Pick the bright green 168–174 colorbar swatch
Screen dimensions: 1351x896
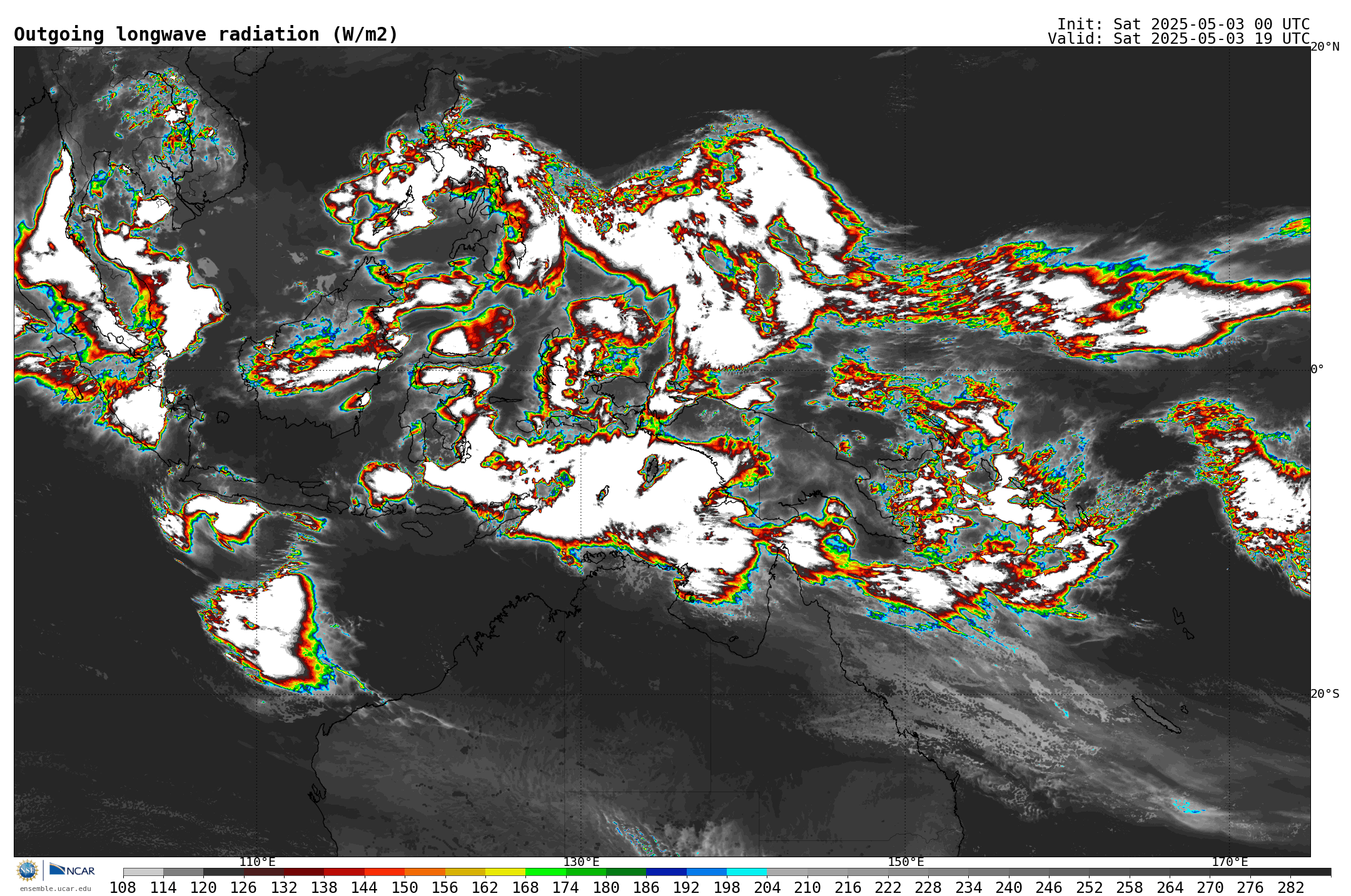pos(545,872)
